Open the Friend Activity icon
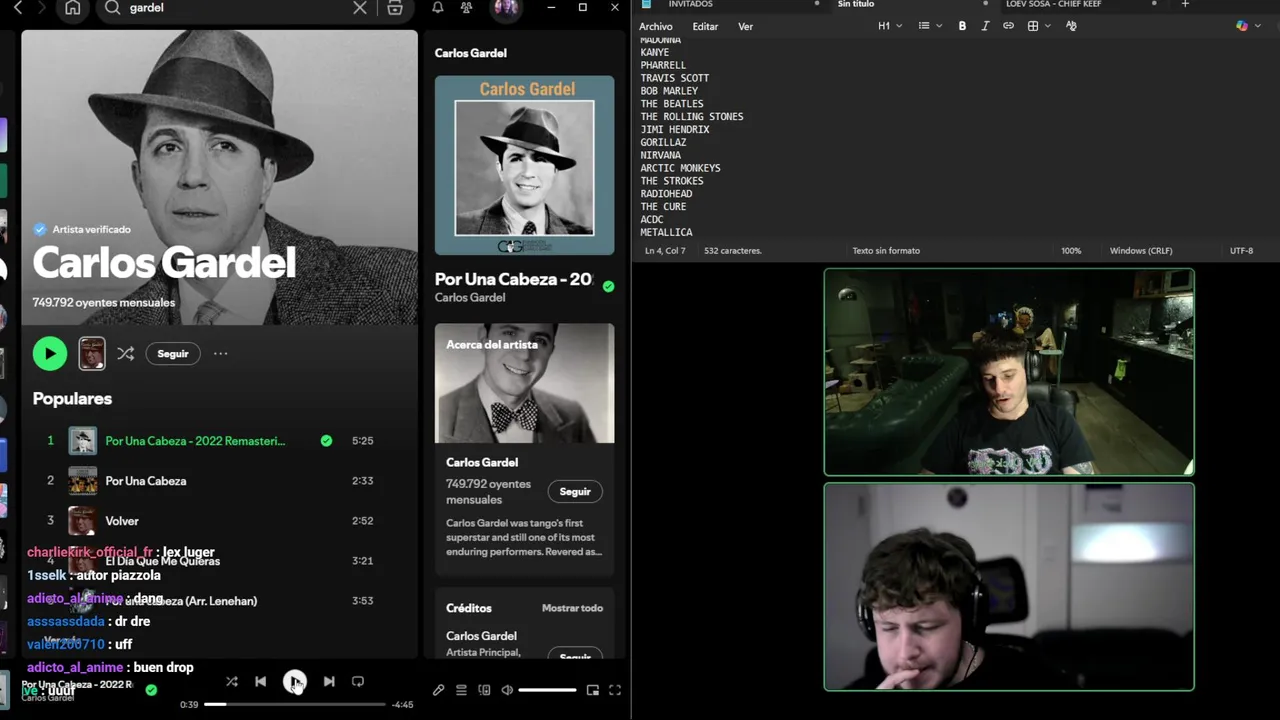1280x720 pixels. (x=467, y=7)
